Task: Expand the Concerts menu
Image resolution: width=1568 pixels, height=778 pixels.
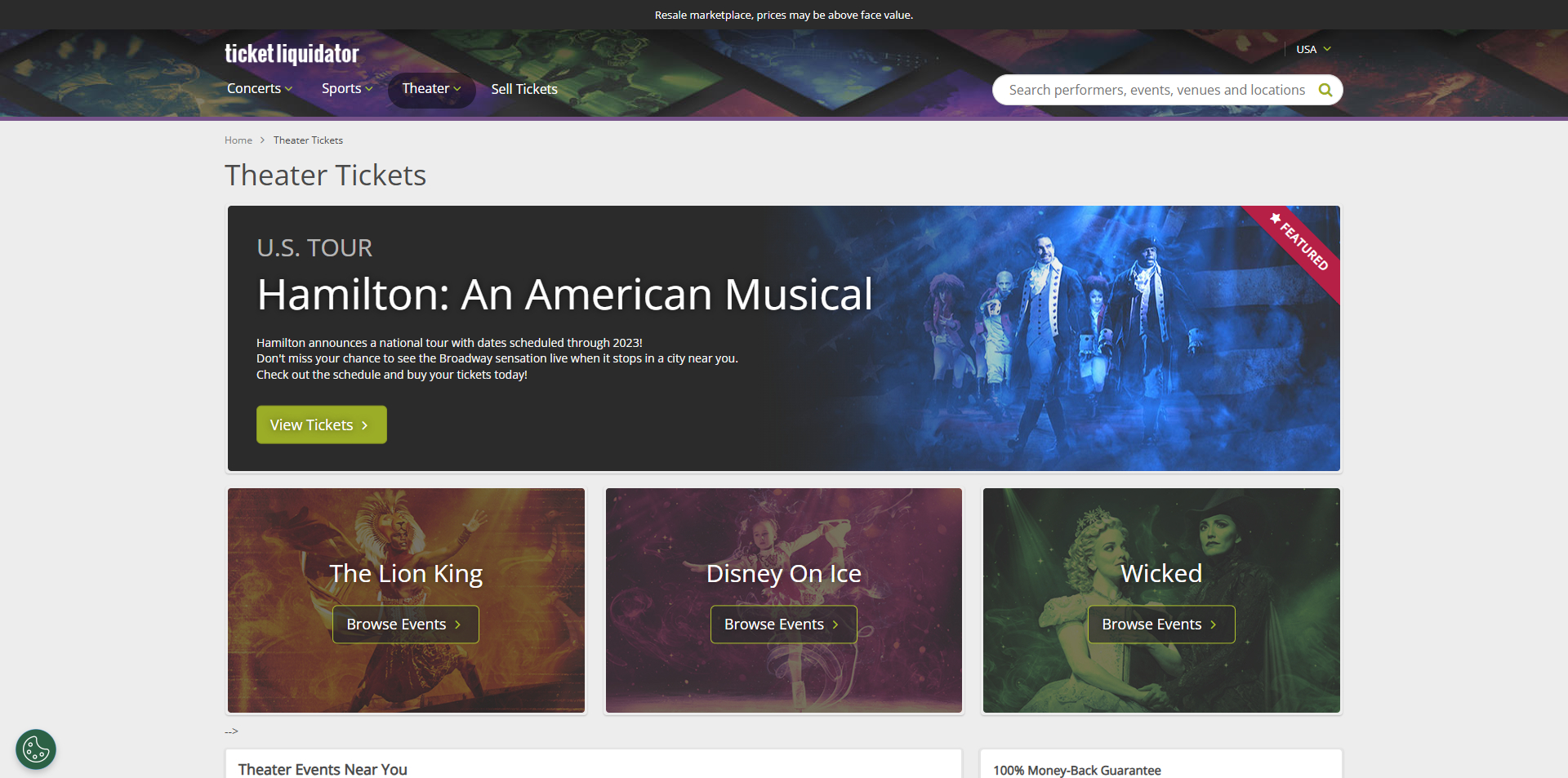Action: tap(259, 88)
